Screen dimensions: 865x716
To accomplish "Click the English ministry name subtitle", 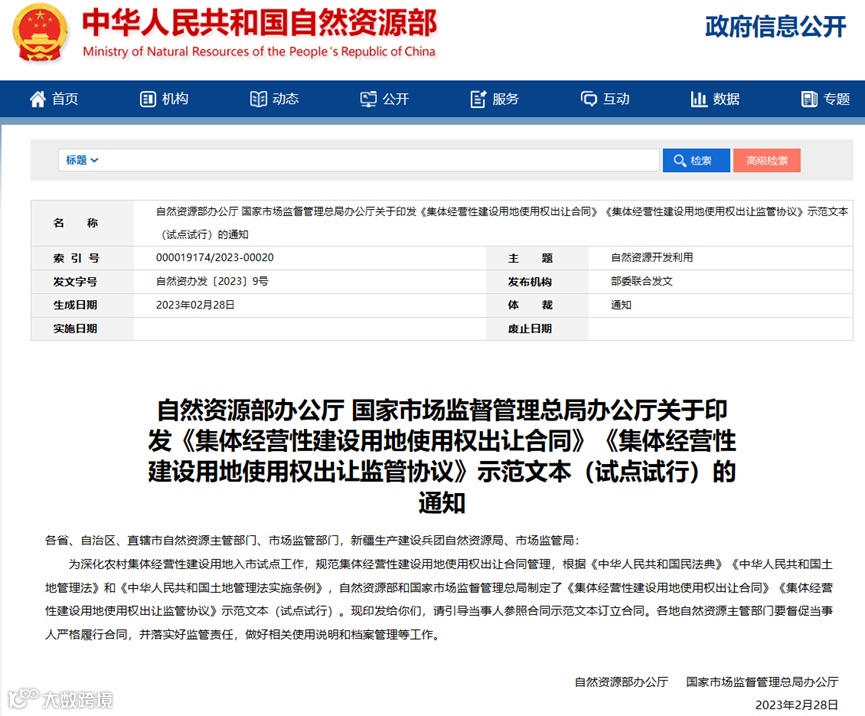I will [259, 51].
